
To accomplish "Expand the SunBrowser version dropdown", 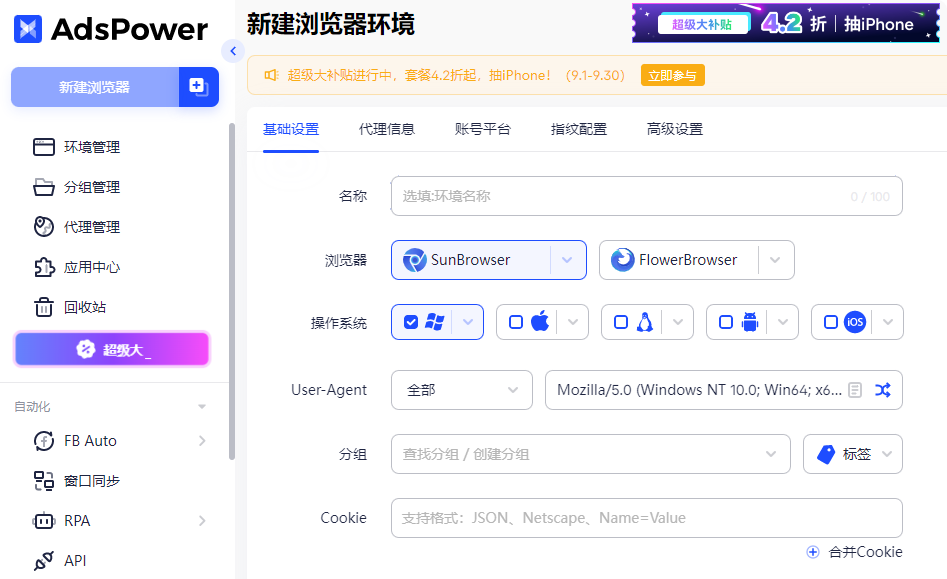I will pos(567,260).
